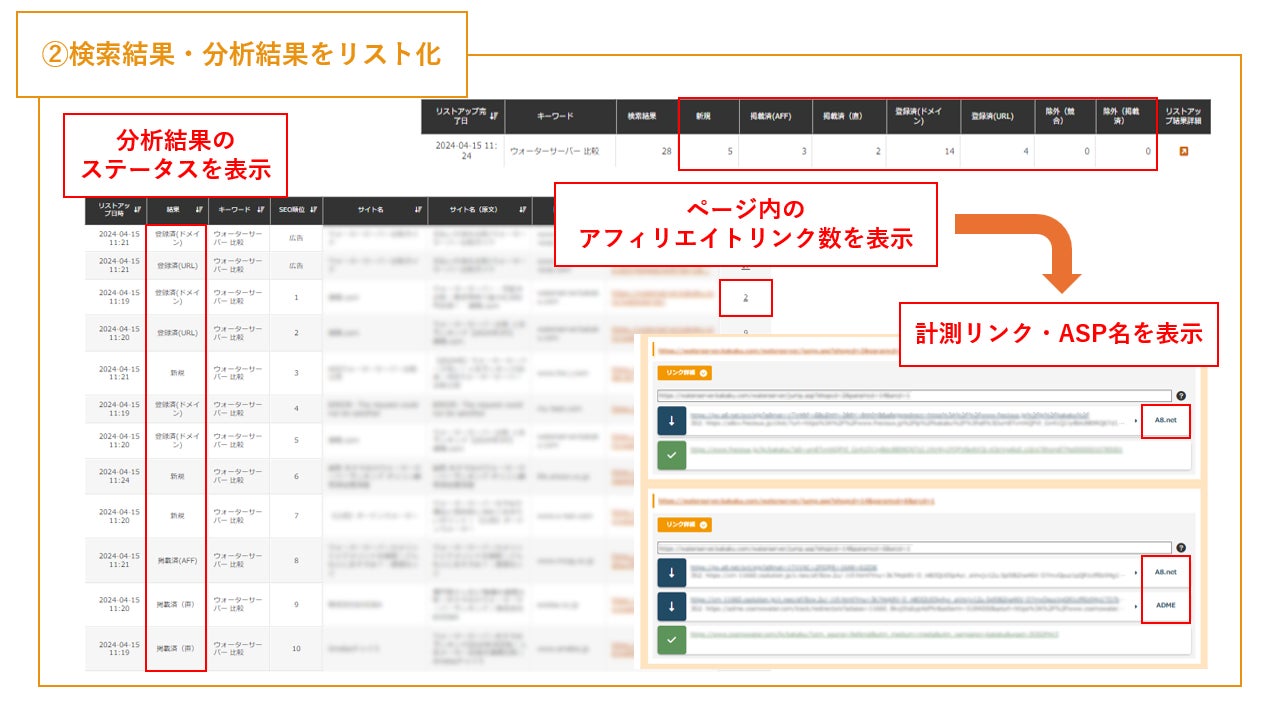The height and width of the screenshot is (717, 1279).
Task: Click the 登録済(URL) status in the rank 2 row
Action: click(176, 332)
